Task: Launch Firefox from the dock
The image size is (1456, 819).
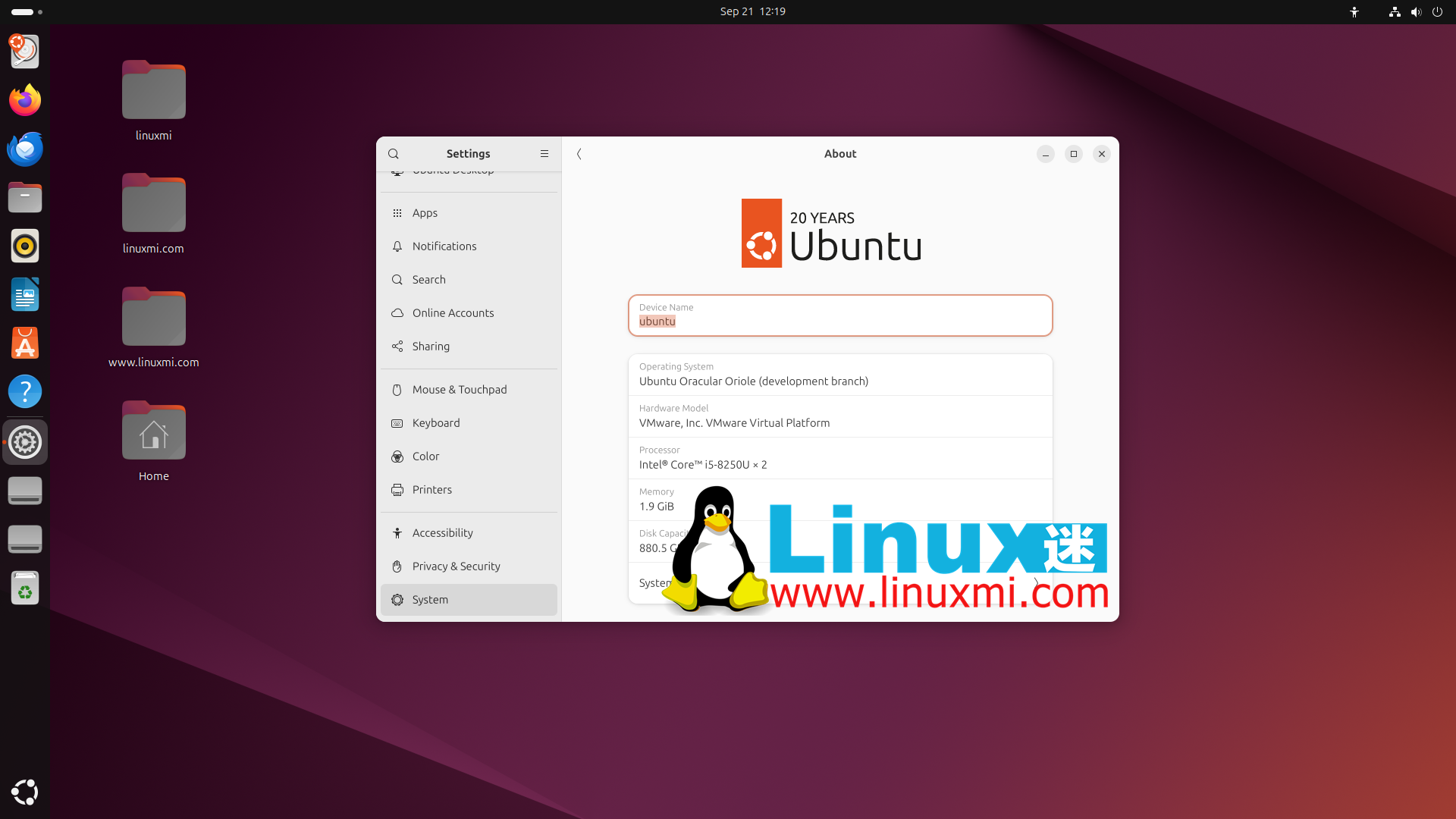Action: click(x=25, y=100)
